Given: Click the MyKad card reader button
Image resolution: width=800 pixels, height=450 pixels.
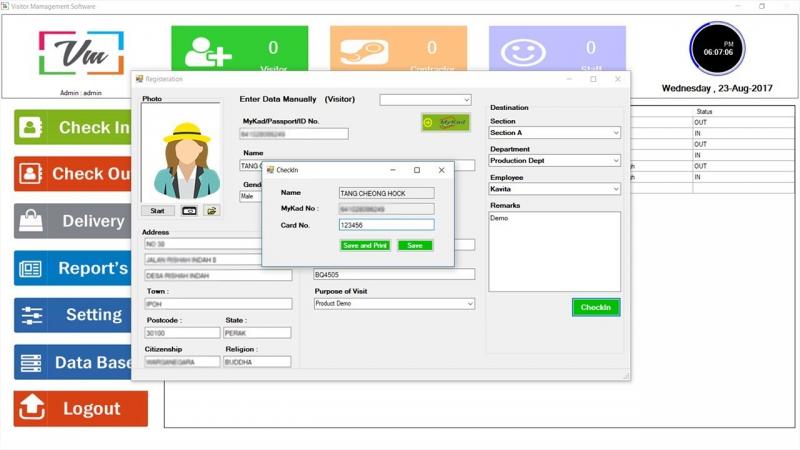Looking at the screenshot, I should (446, 122).
